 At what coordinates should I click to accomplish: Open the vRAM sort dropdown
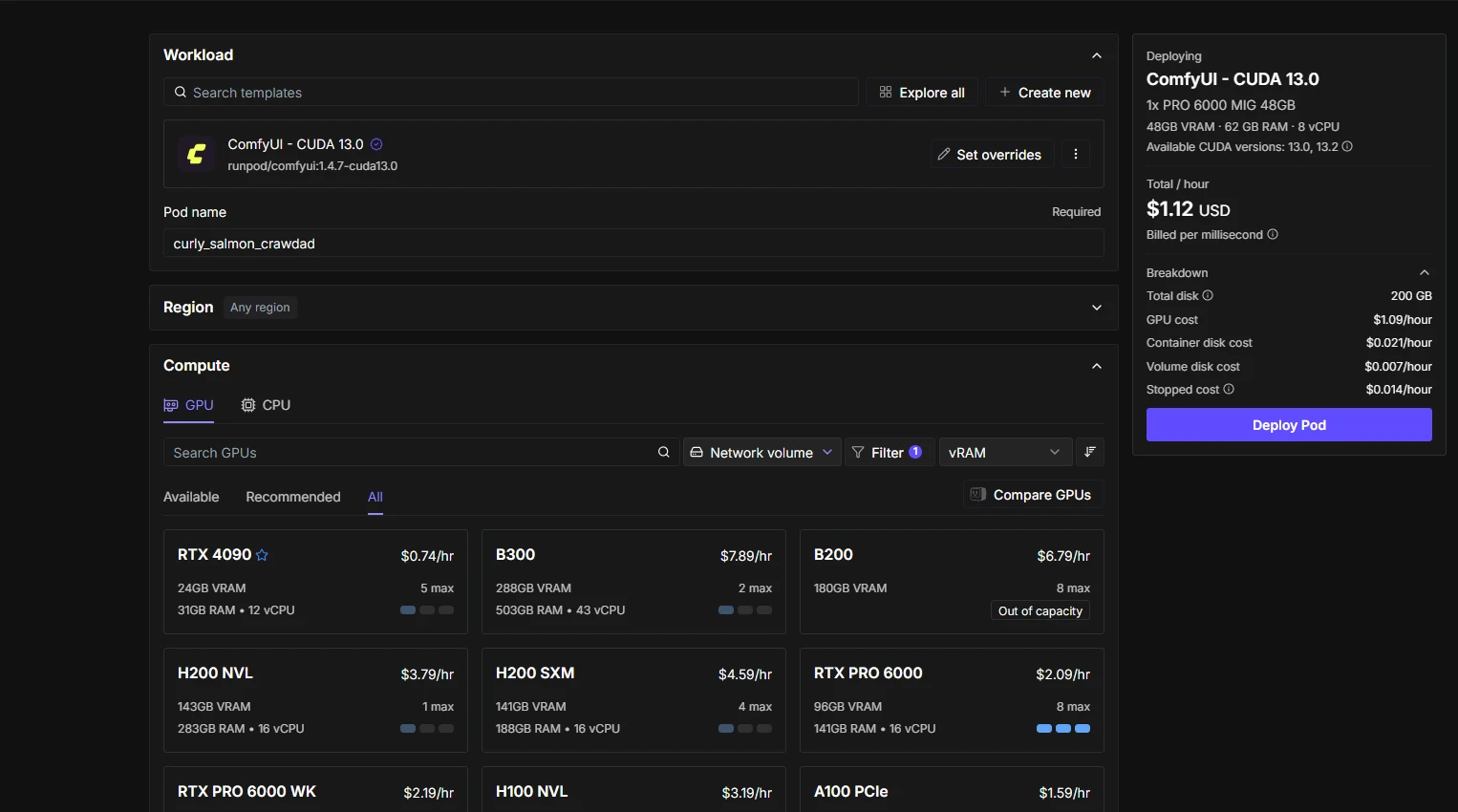click(1005, 452)
